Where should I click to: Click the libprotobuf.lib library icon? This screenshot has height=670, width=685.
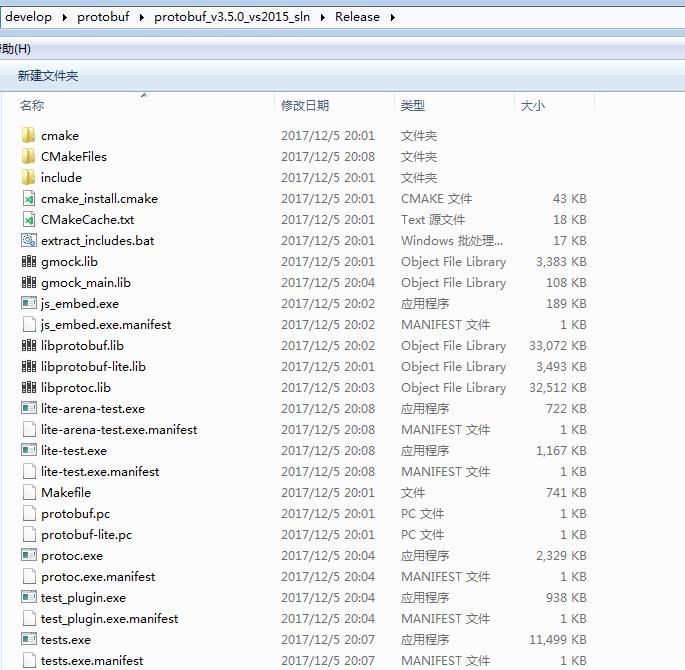(29, 345)
